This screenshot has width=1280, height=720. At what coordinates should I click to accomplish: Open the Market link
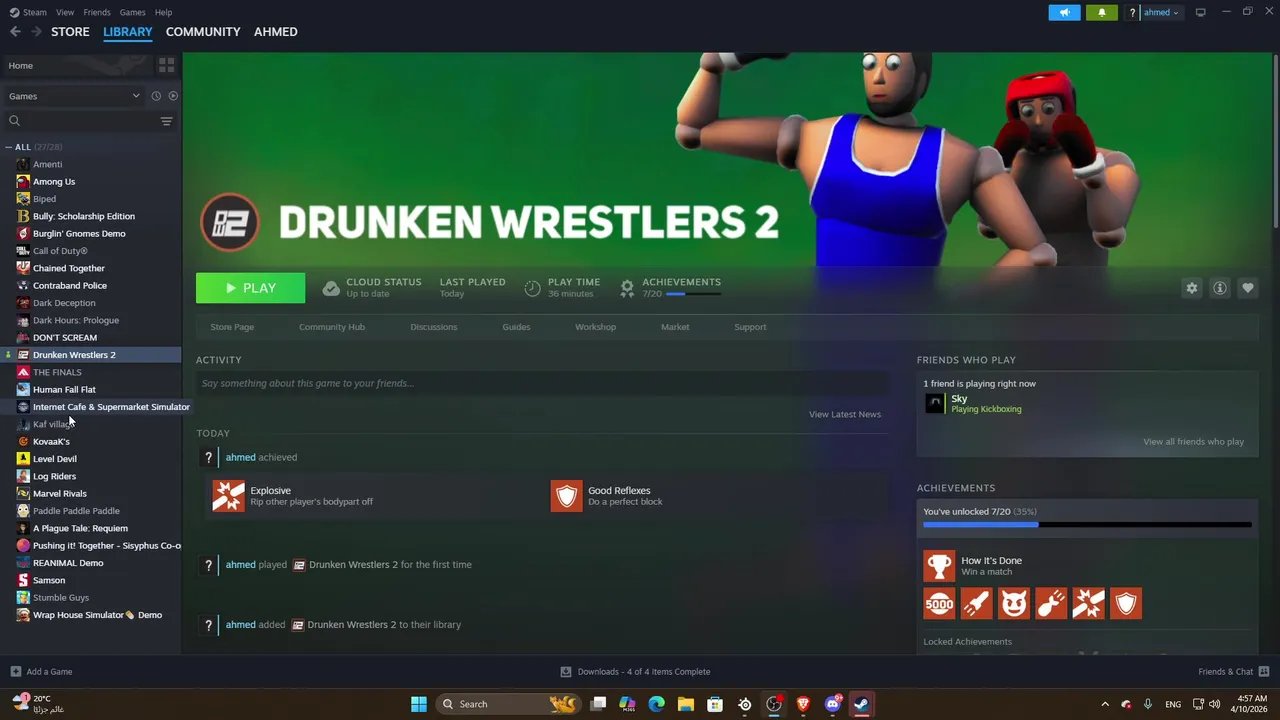pos(675,327)
